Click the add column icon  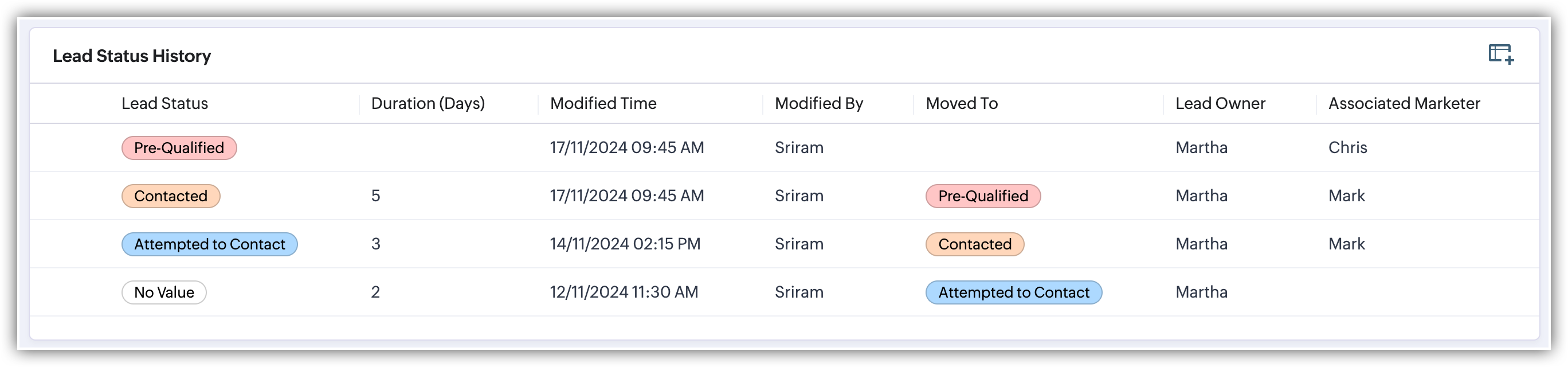point(1500,54)
